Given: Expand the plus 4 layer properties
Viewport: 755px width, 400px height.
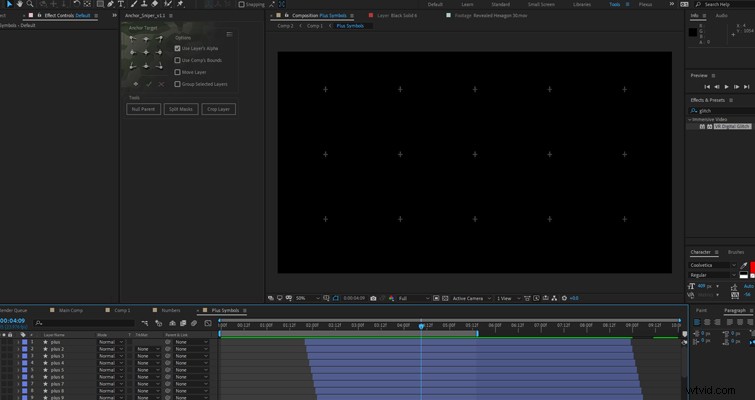Looking at the screenshot, I should click(18, 363).
